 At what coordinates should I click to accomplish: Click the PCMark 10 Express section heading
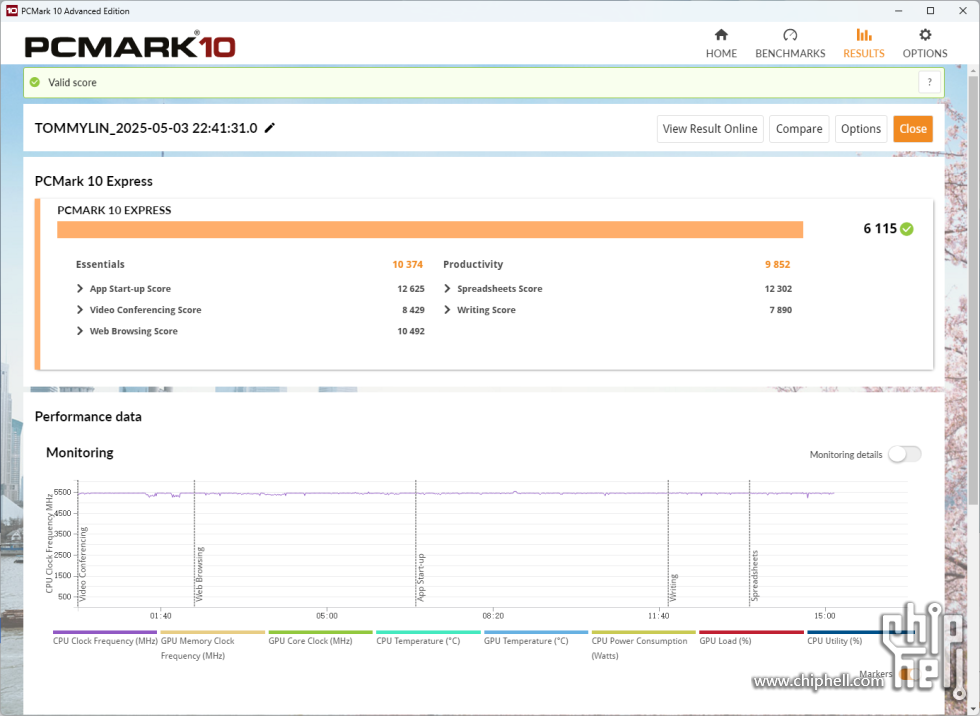point(94,181)
